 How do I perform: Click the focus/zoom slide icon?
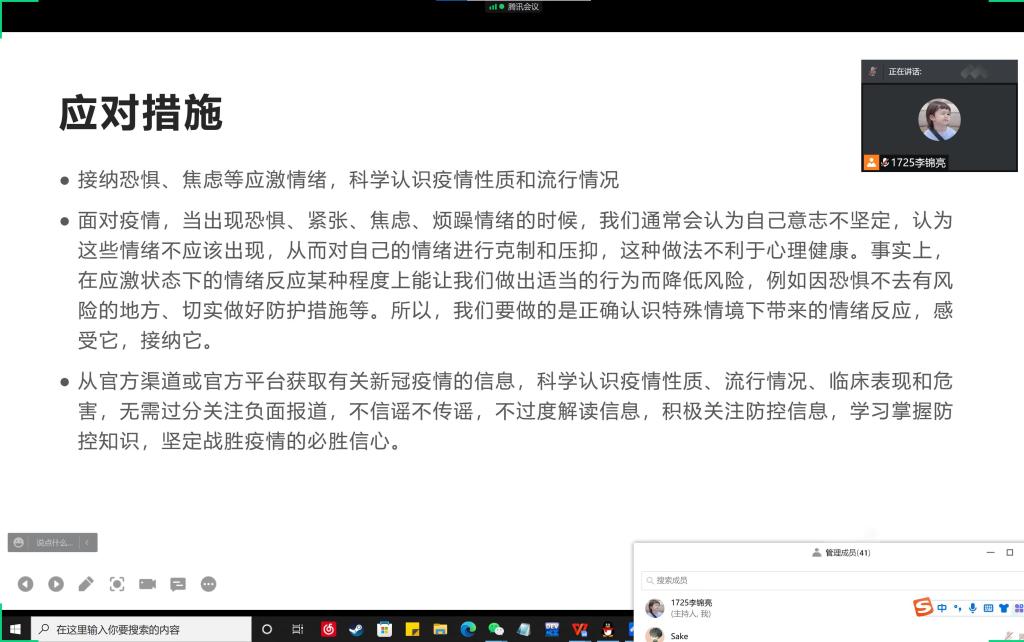click(x=117, y=584)
